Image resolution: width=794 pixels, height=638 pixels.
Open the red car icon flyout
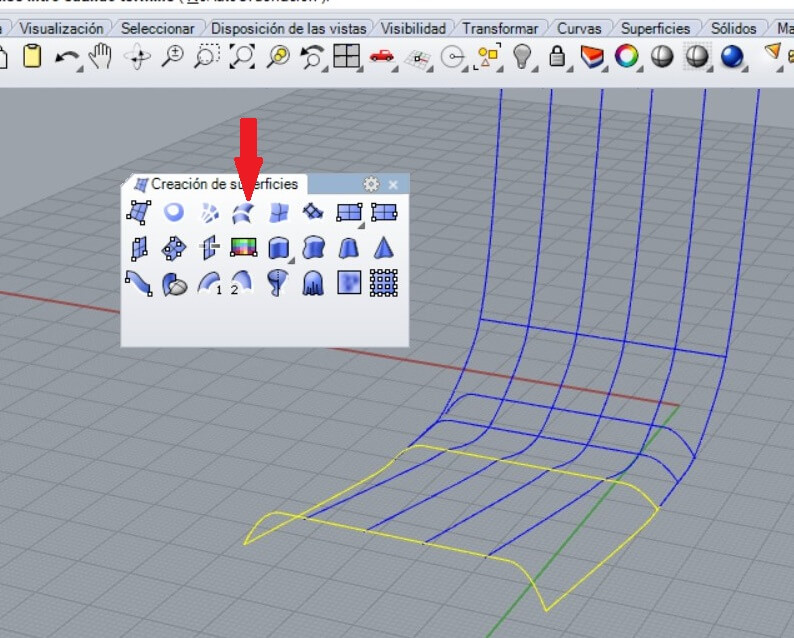tap(394, 69)
